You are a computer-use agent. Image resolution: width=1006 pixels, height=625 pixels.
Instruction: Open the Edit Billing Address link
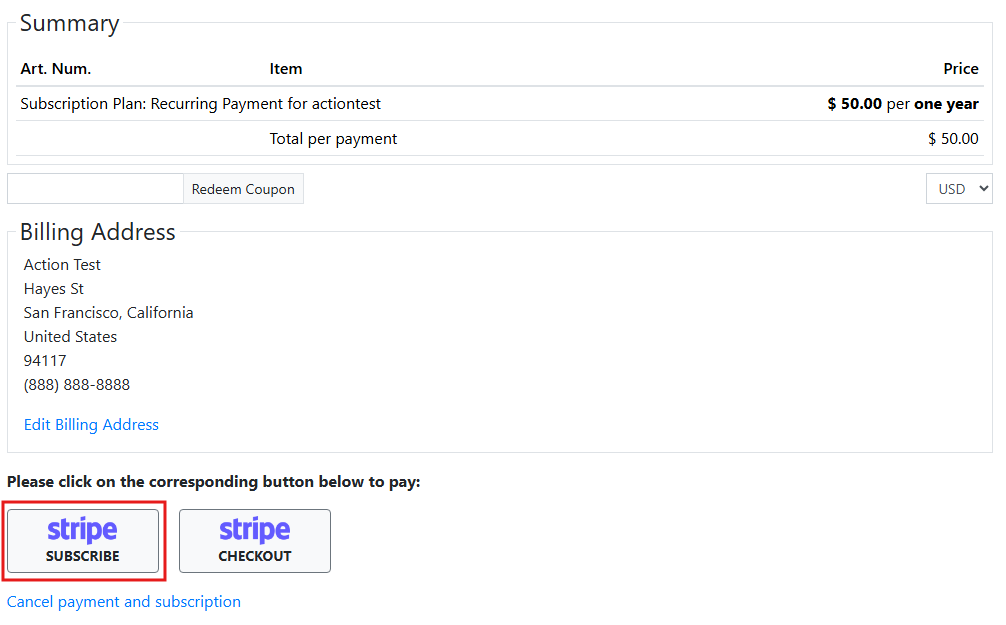pos(91,425)
